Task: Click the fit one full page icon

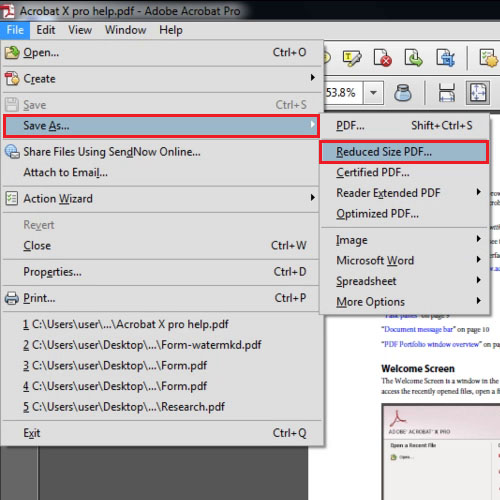Action: (478, 93)
